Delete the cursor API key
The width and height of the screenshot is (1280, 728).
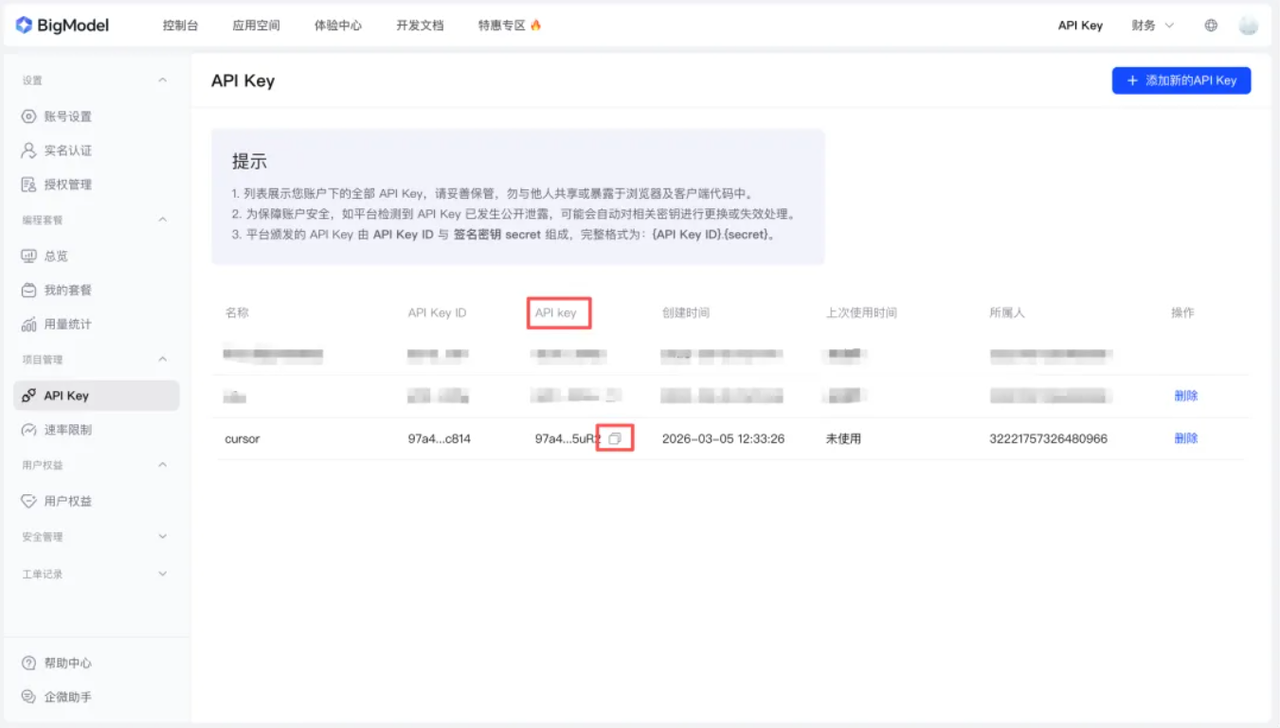click(x=1186, y=439)
